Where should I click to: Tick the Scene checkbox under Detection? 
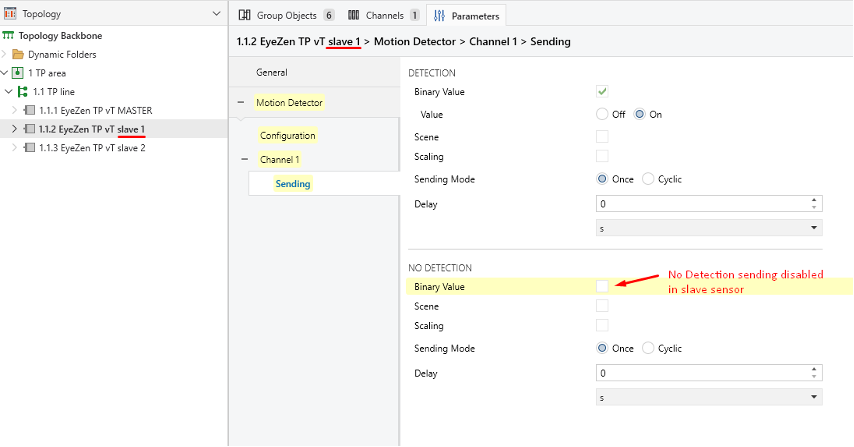pos(602,136)
